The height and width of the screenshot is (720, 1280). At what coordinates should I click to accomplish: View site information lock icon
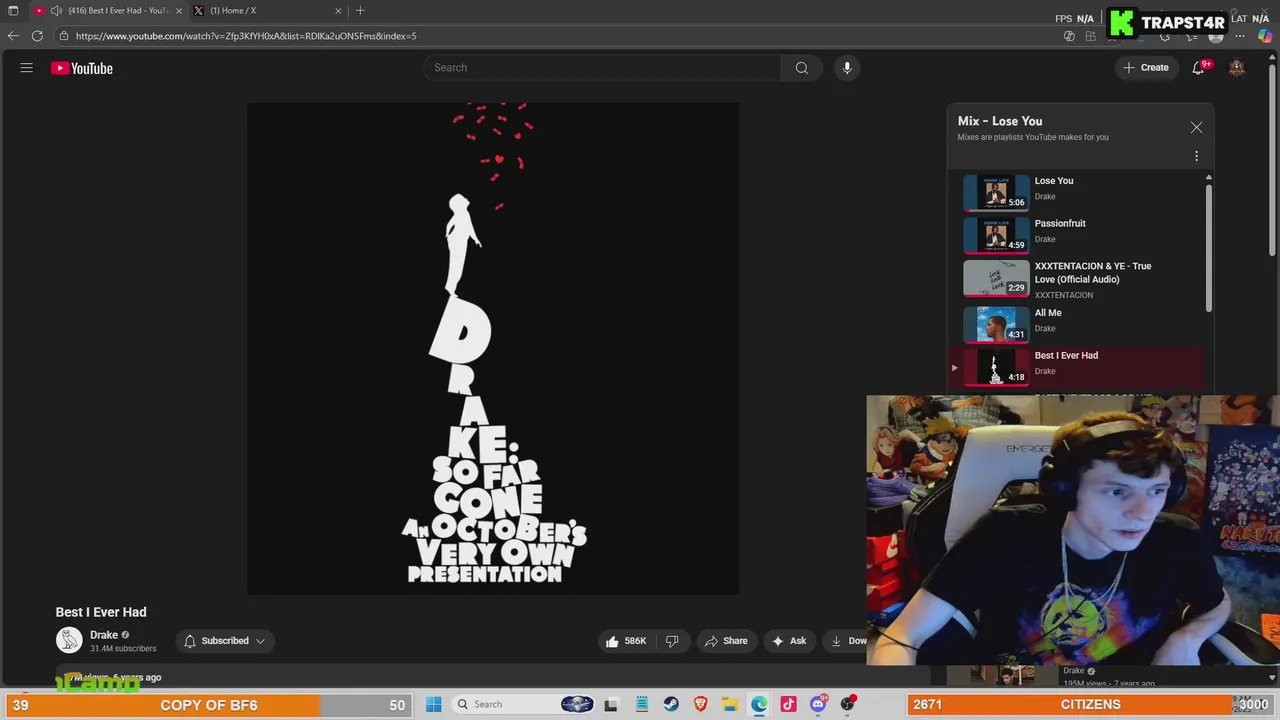(x=64, y=36)
